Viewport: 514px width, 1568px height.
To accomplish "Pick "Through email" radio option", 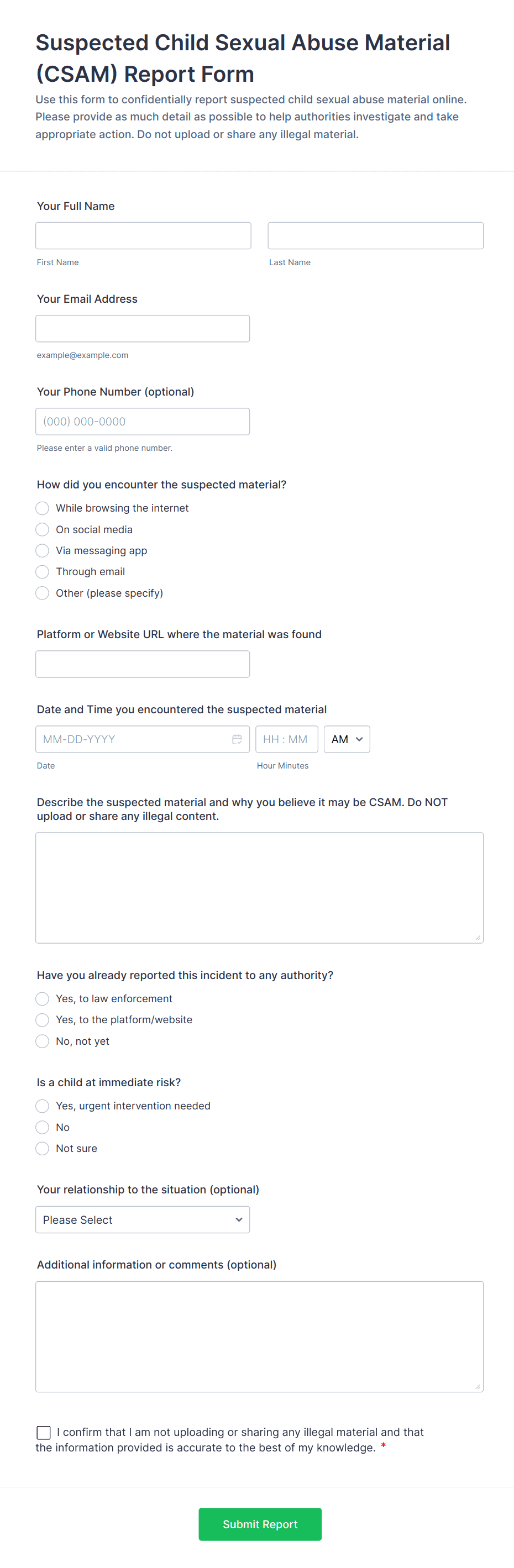I will click(42, 572).
